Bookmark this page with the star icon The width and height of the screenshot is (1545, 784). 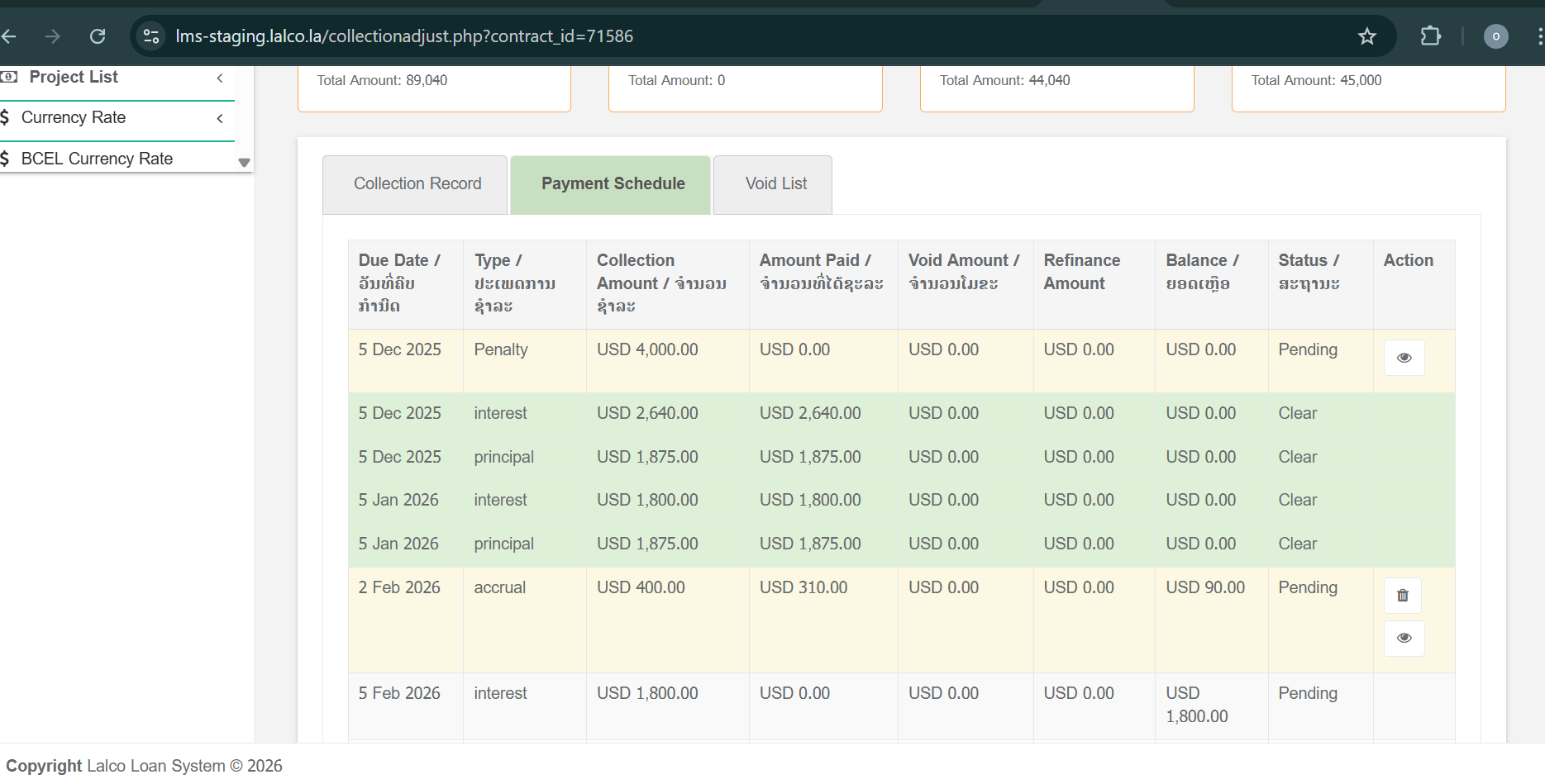point(1367,36)
